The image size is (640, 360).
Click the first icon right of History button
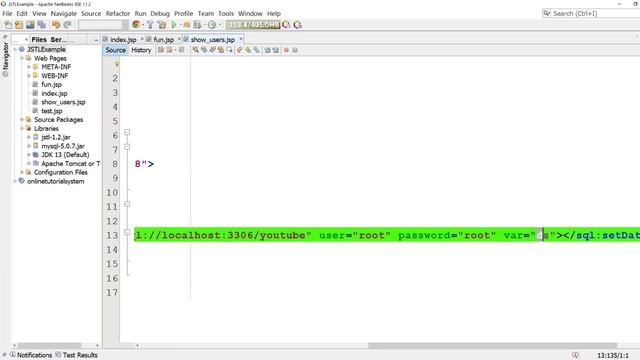point(161,50)
